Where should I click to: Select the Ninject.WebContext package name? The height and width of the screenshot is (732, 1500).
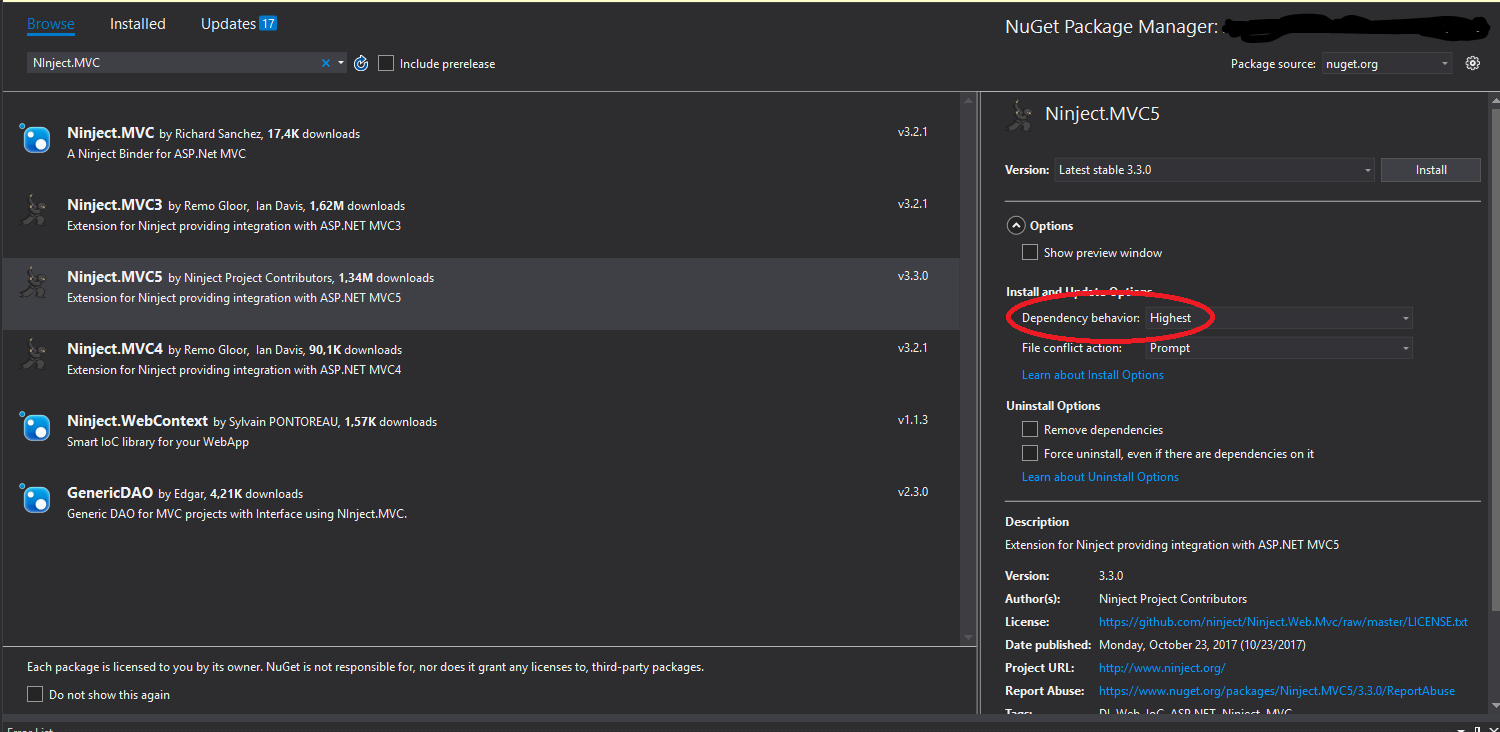coord(137,421)
